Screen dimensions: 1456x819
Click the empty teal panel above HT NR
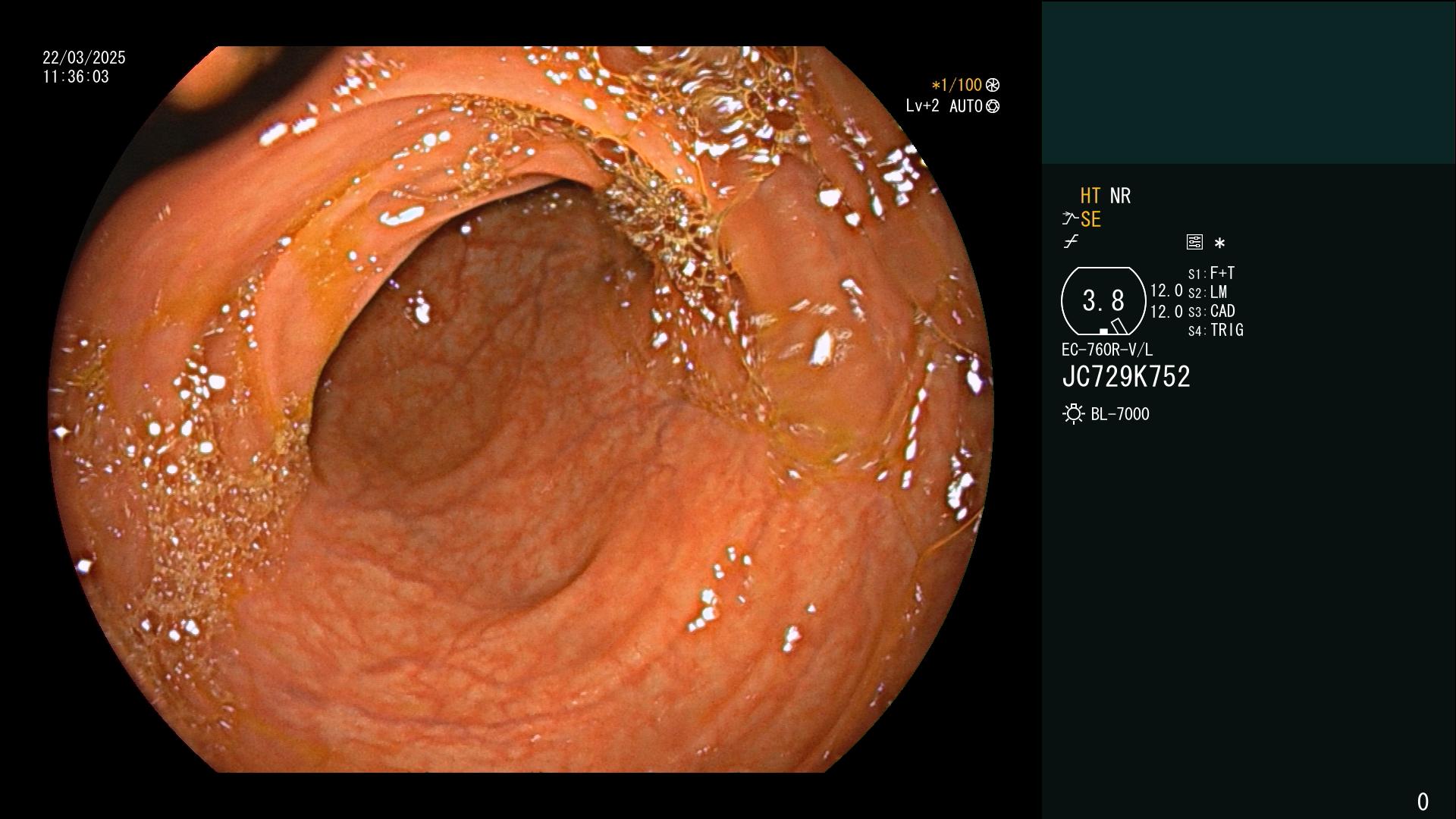coord(1248,82)
